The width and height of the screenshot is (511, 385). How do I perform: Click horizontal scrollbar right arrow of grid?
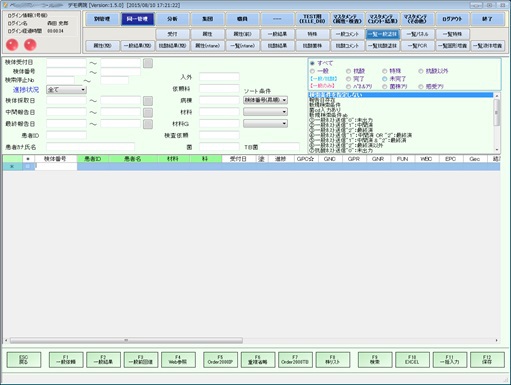click(497, 340)
